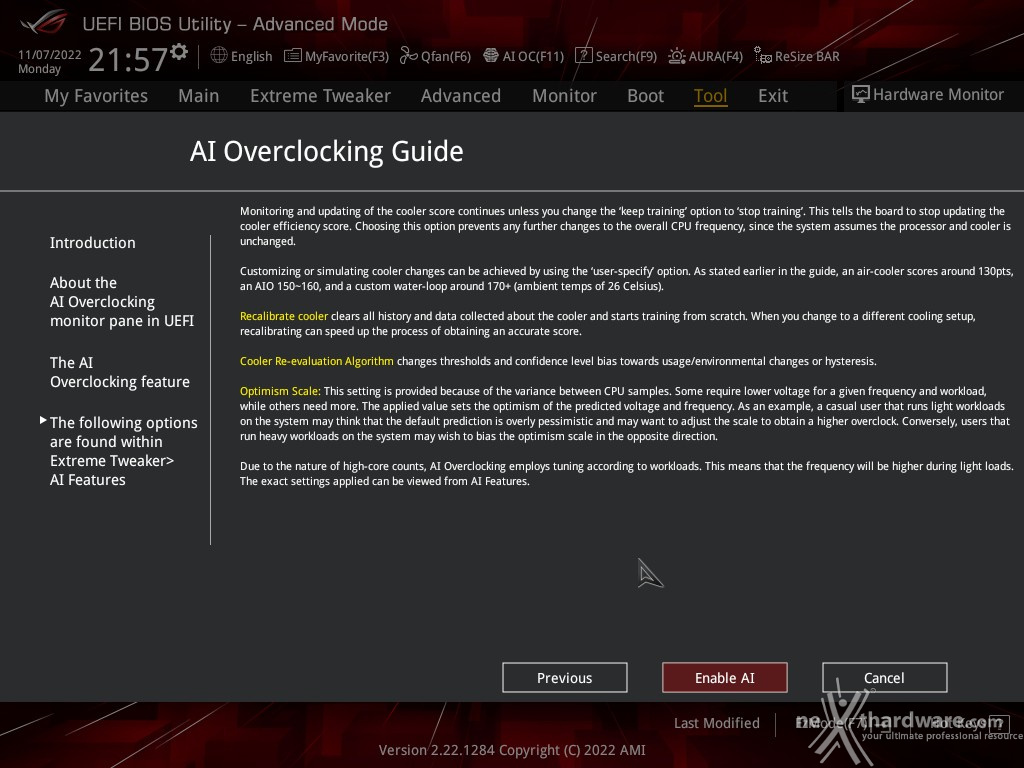The height and width of the screenshot is (768, 1024).
Task: Click the English language globe icon
Action: click(x=219, y=56)
